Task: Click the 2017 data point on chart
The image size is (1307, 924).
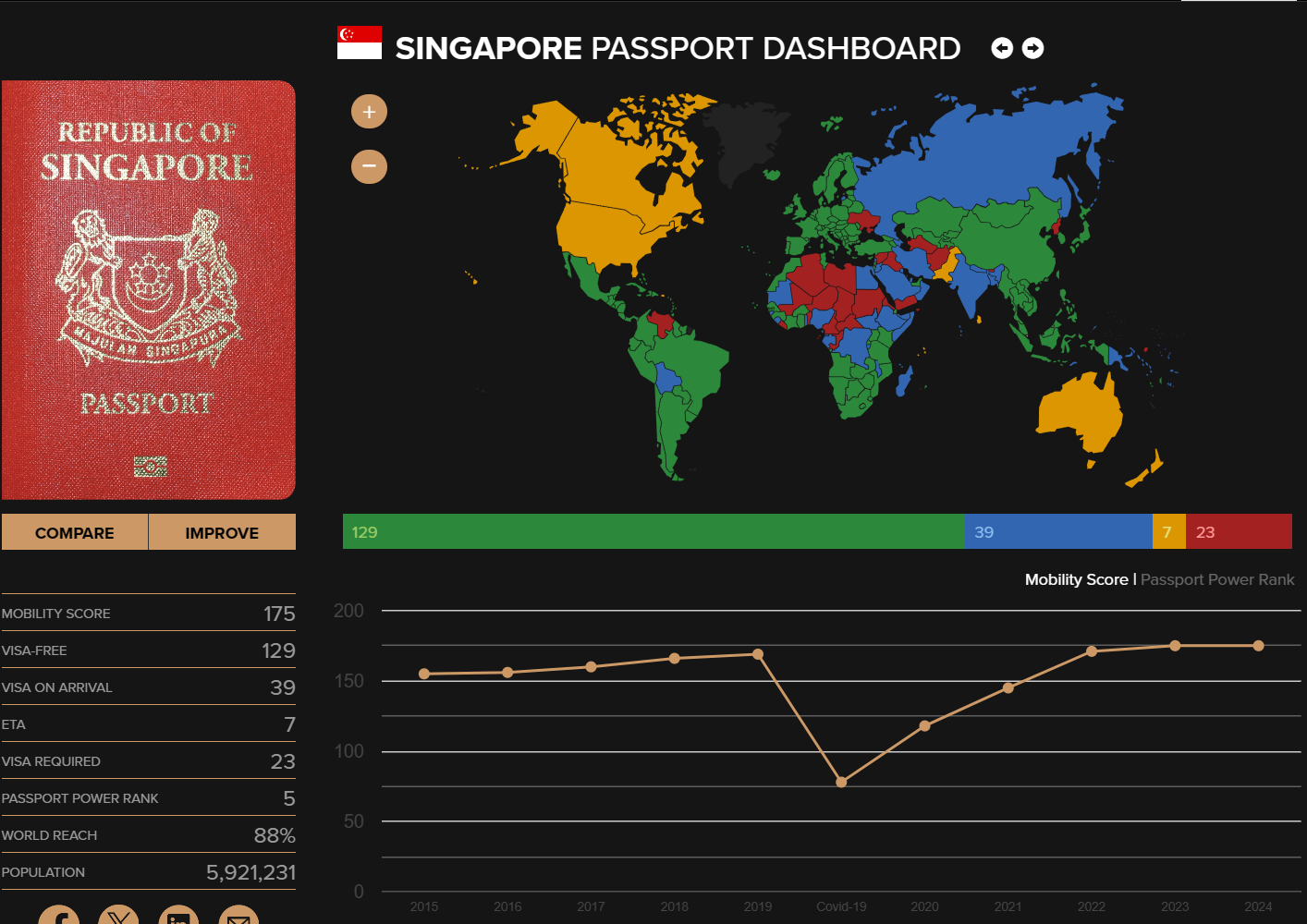Action: [x=592, y=666]
